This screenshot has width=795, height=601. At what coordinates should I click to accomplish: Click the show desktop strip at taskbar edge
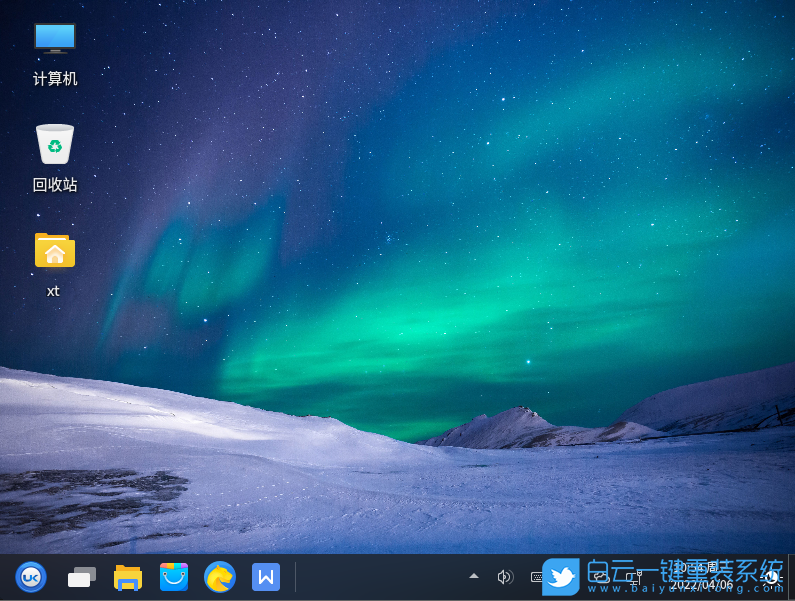(x=791, y=577)
